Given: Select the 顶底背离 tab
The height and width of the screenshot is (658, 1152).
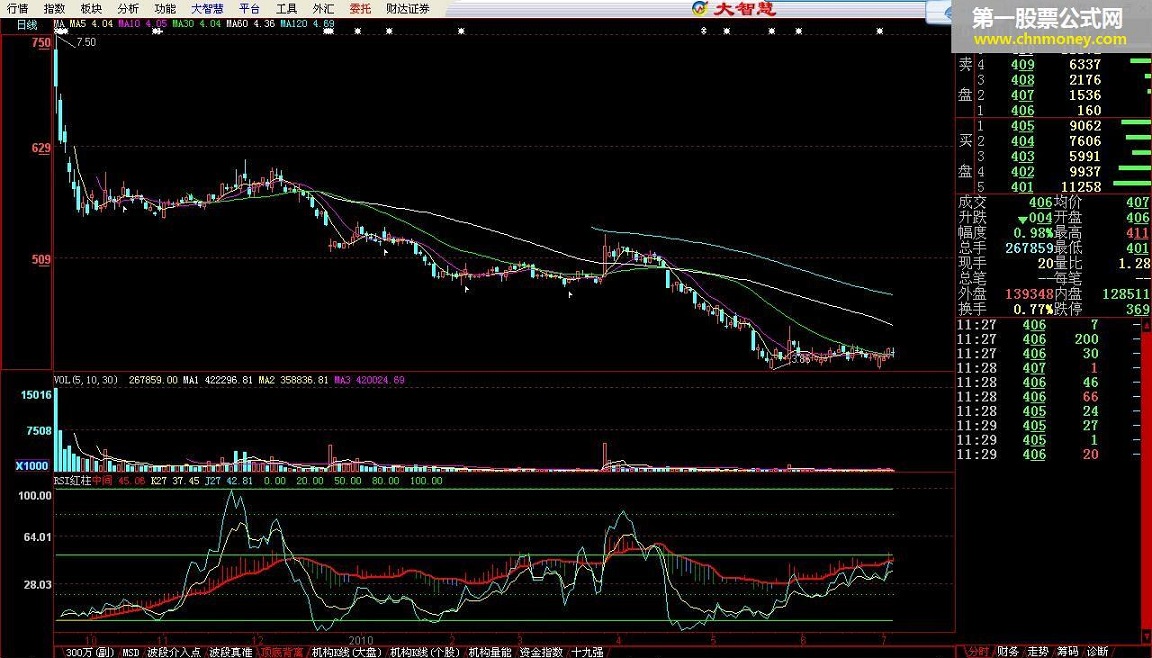Looking at the screenshot, I should pos(282,652).
